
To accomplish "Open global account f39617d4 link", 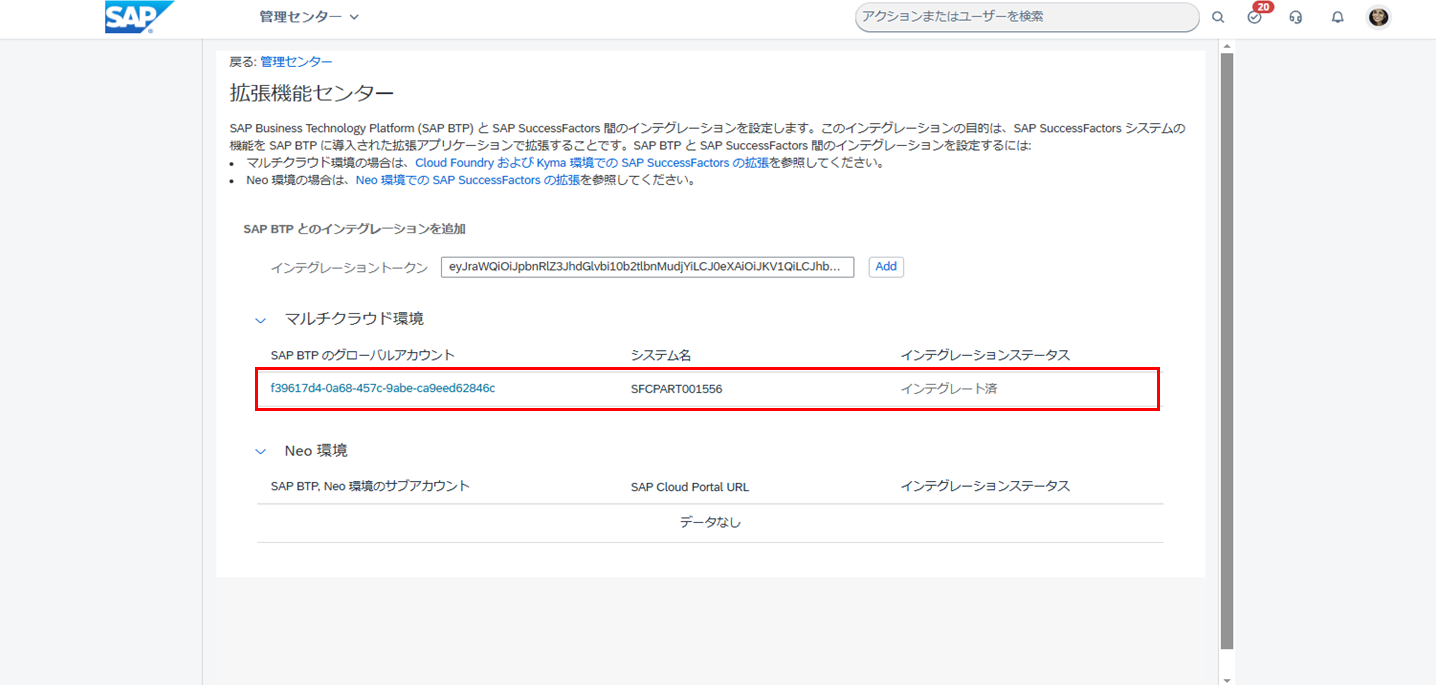I will (x=383, y=388).
